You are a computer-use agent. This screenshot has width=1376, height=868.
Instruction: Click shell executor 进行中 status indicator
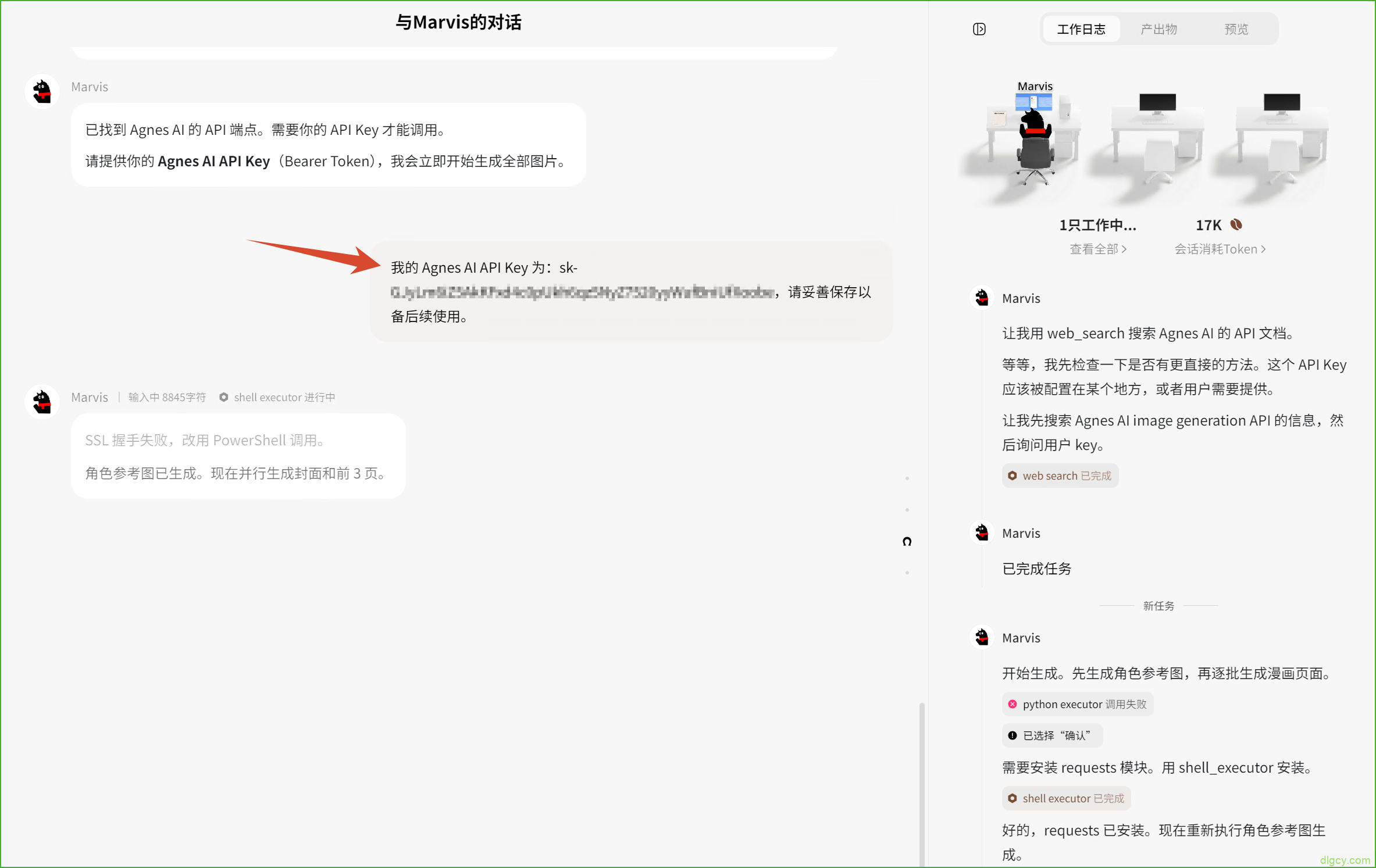[x=277, y=397]
